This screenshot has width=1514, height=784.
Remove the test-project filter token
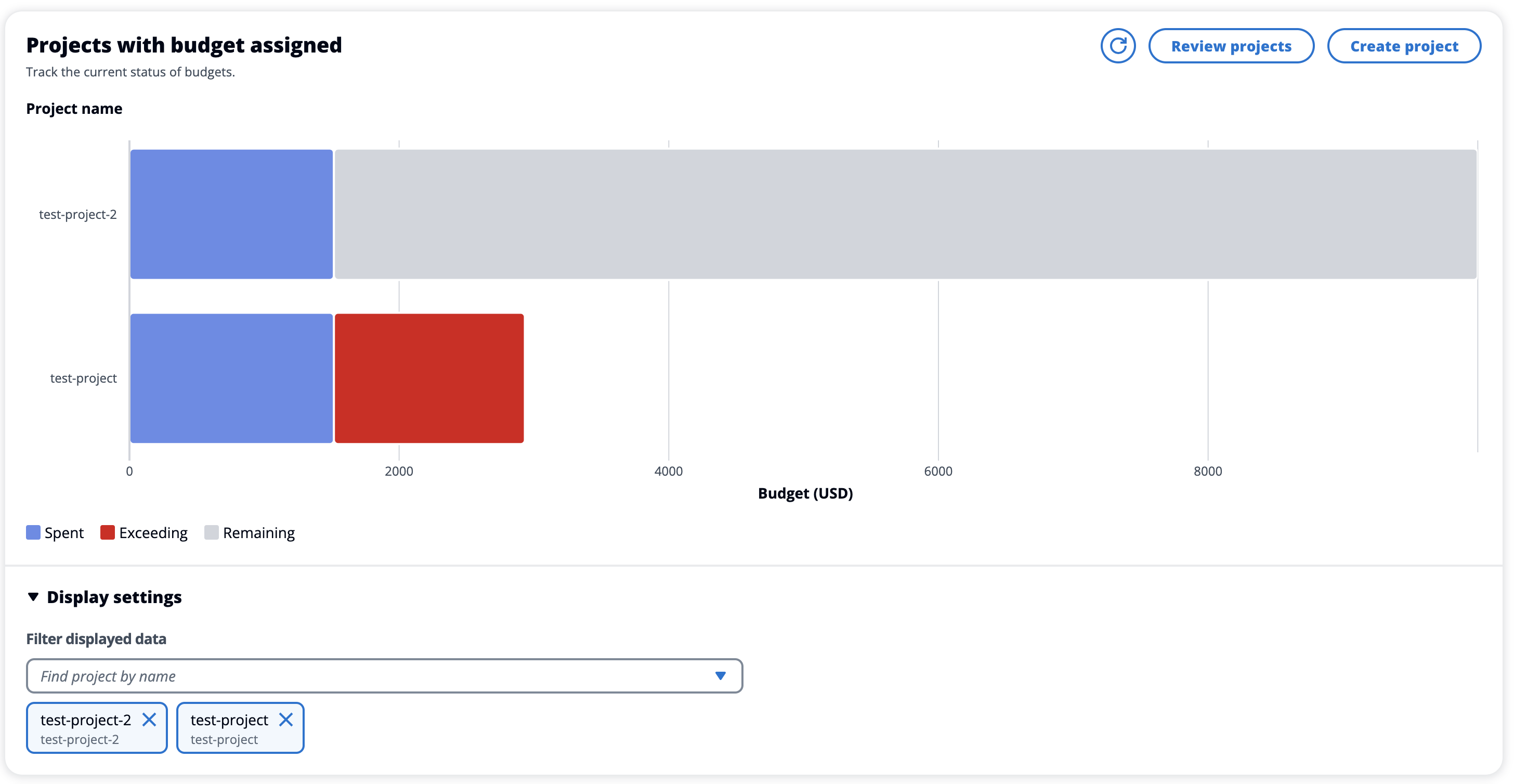tap(286, 719)
